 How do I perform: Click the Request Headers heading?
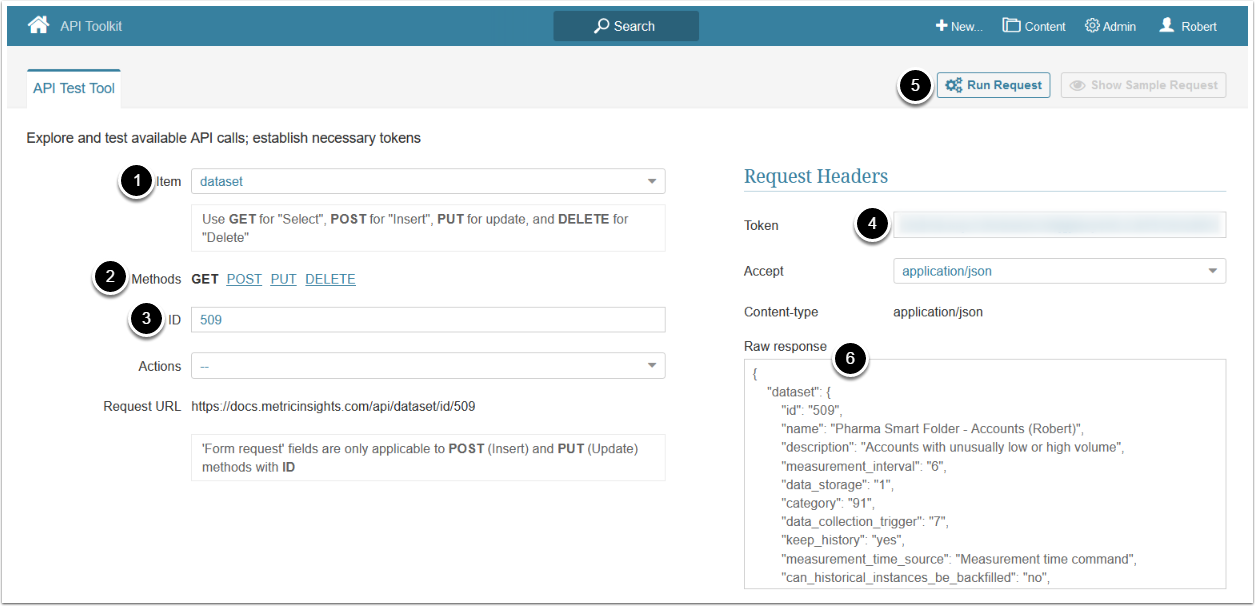tap(816, 176)
